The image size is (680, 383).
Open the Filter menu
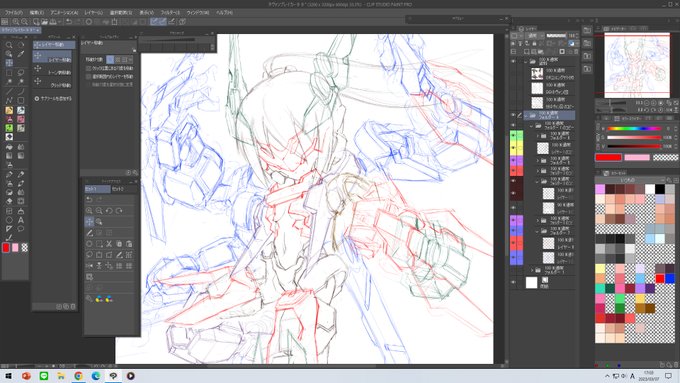pyautogui.click(x=170, y=13)
